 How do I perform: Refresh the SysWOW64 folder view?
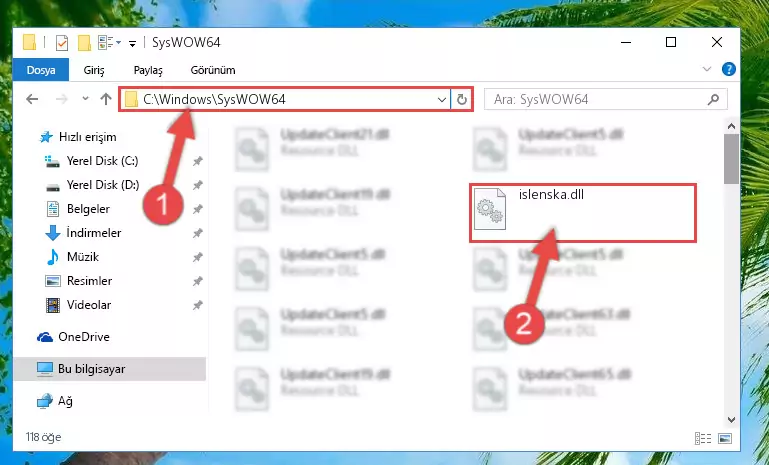461,100
